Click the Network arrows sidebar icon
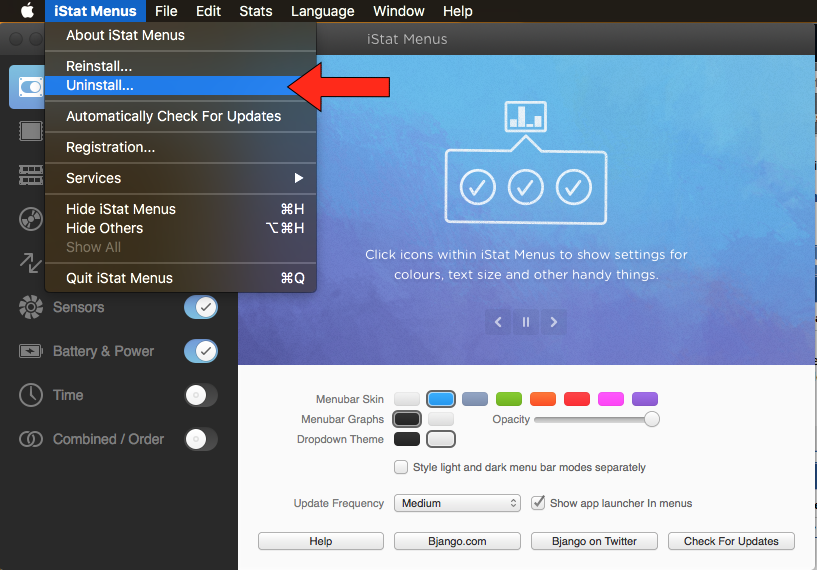This screenshot has height=570, width=817. click(31, 263)
